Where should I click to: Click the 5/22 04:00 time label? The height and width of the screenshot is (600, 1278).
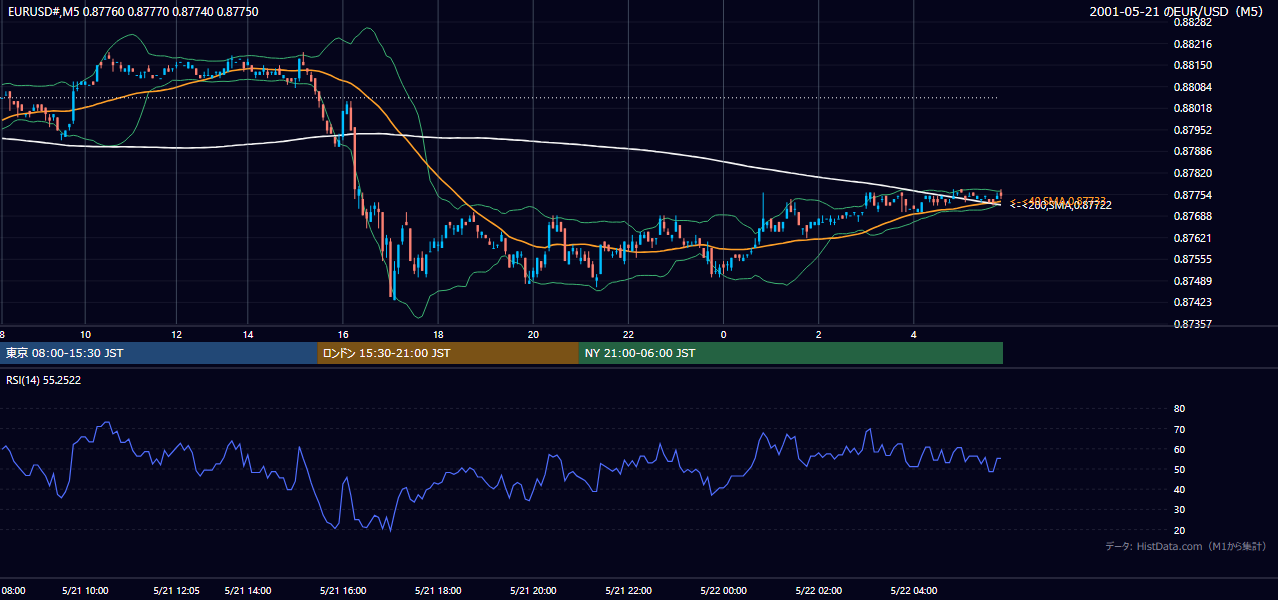[913, 590]
